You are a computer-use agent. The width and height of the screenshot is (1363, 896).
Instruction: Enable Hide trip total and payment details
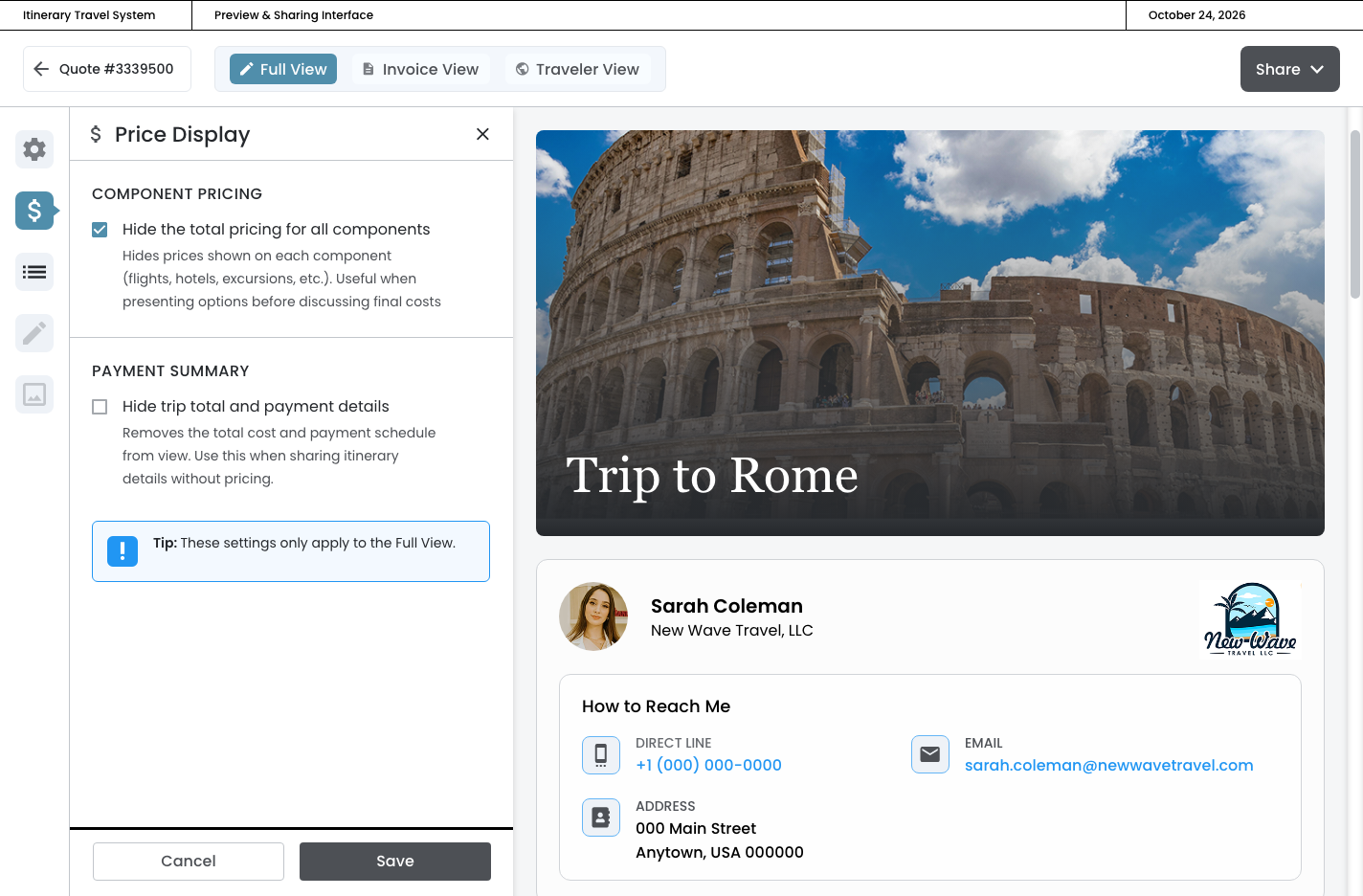pos(100,407)
